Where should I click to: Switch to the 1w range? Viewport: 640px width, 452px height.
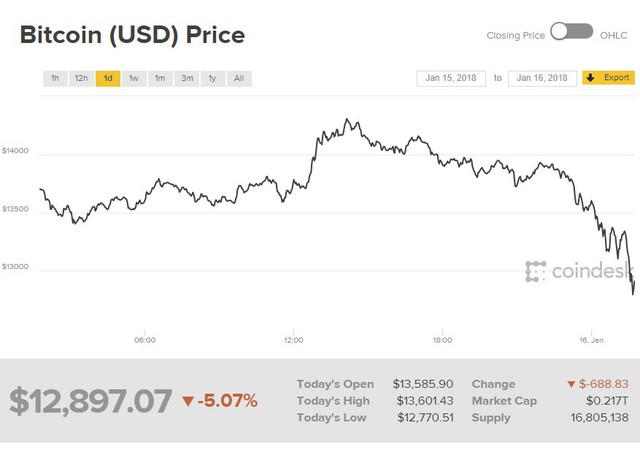click(x=134, y=78)
